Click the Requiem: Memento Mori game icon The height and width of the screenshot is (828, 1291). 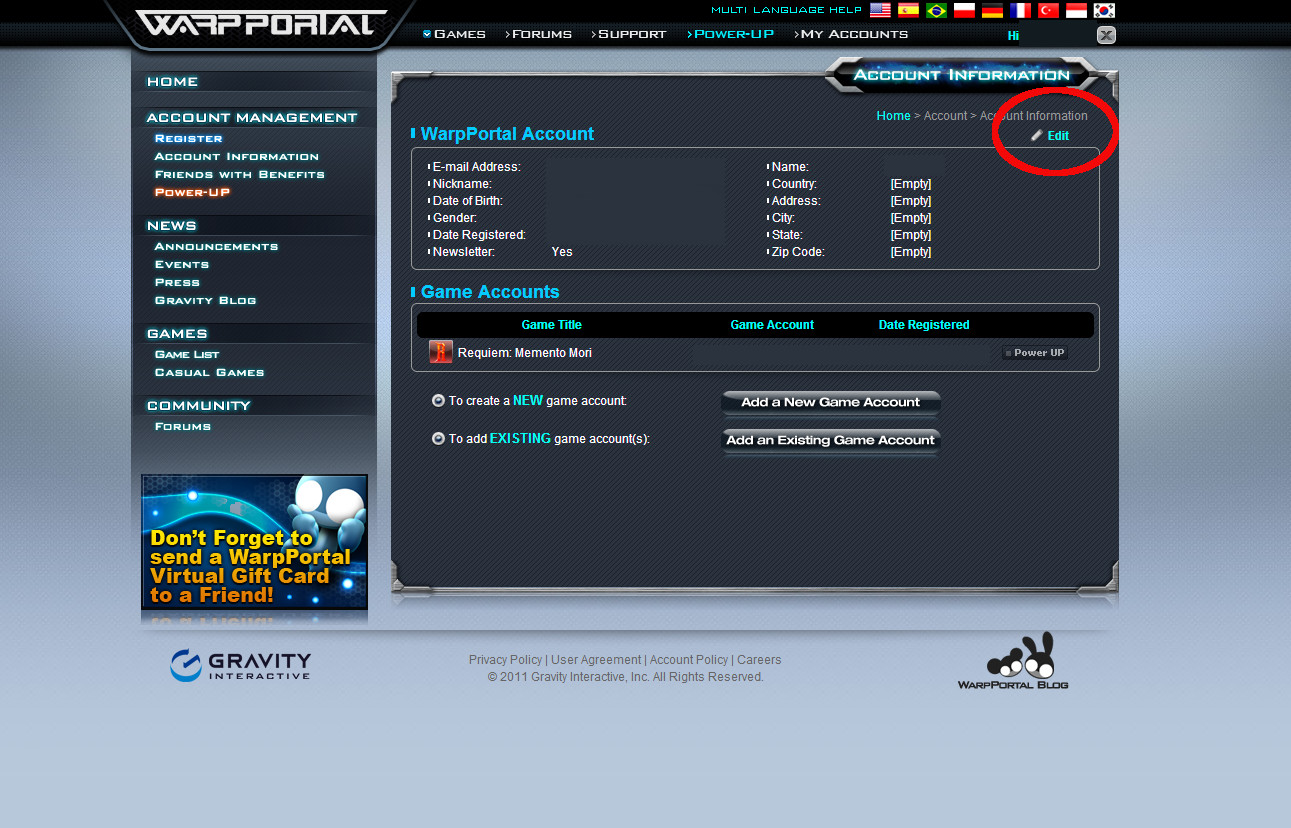point(441,352)
